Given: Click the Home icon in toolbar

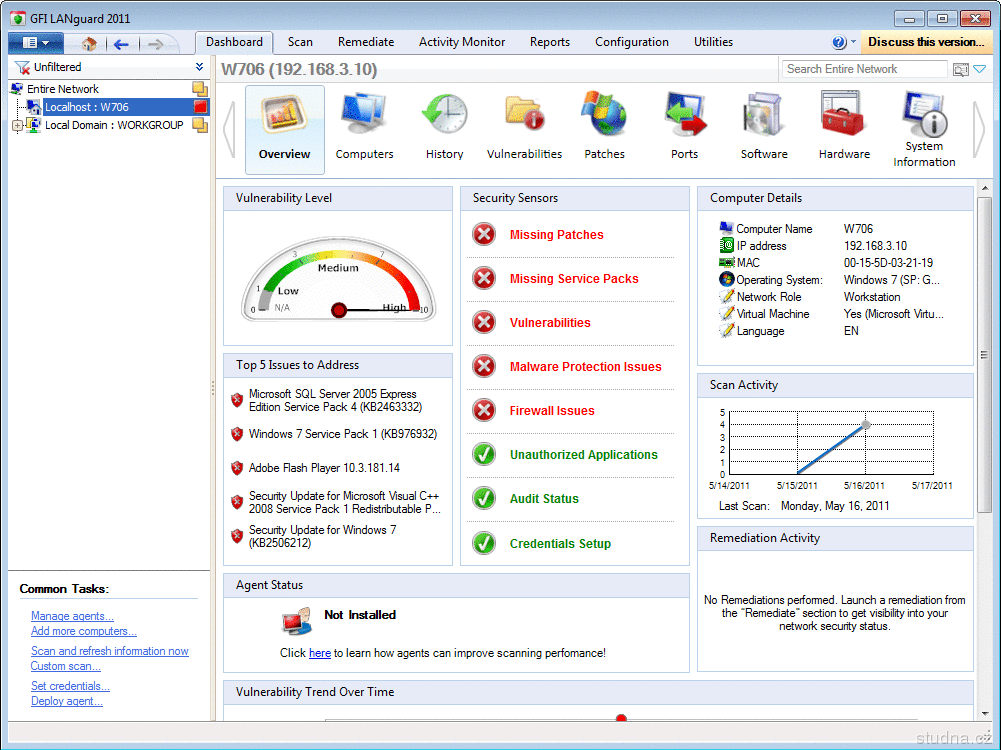Looking at the screenshot, I should click(89, 43).
